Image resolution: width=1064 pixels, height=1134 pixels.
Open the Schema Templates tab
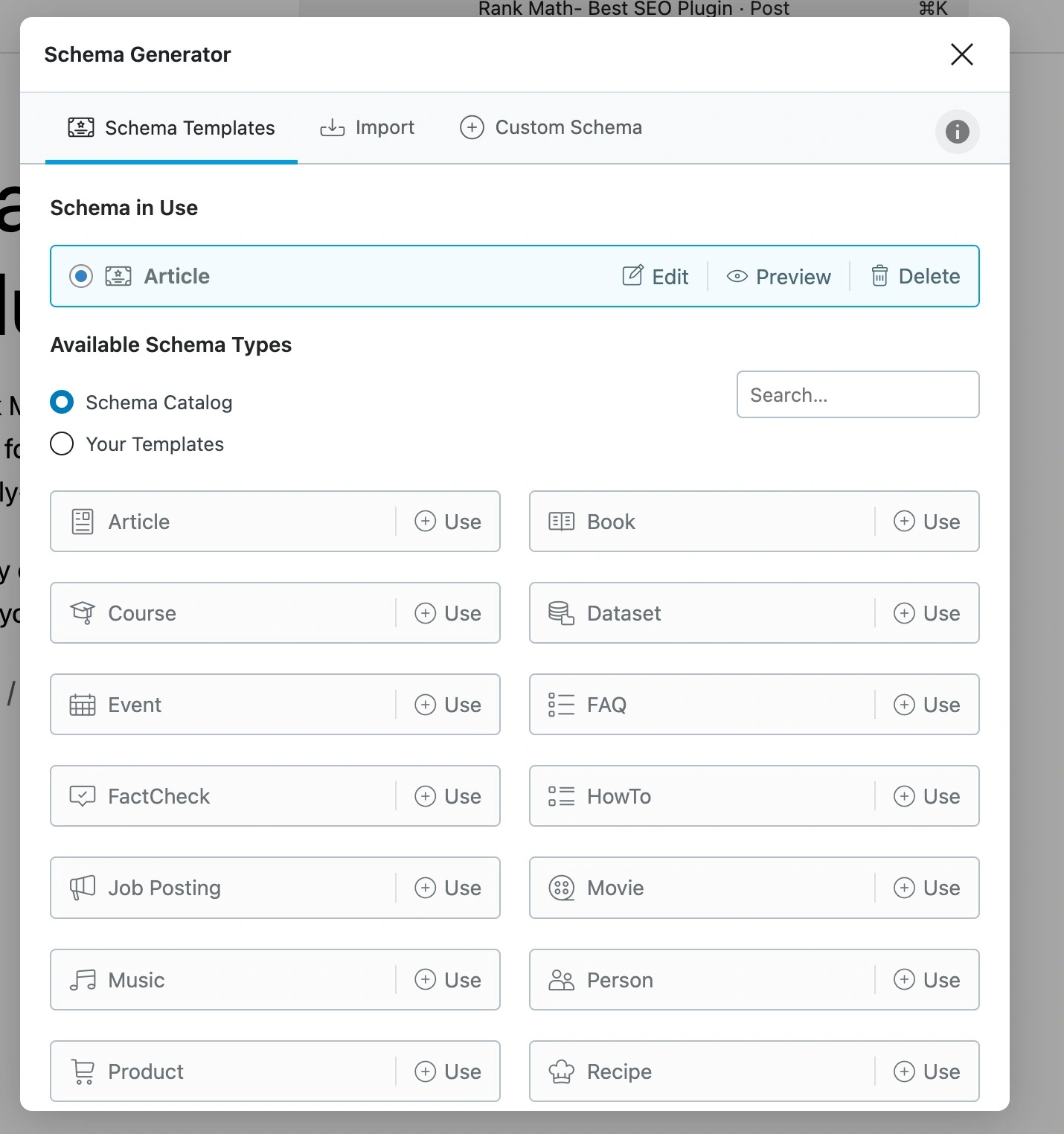172,128
